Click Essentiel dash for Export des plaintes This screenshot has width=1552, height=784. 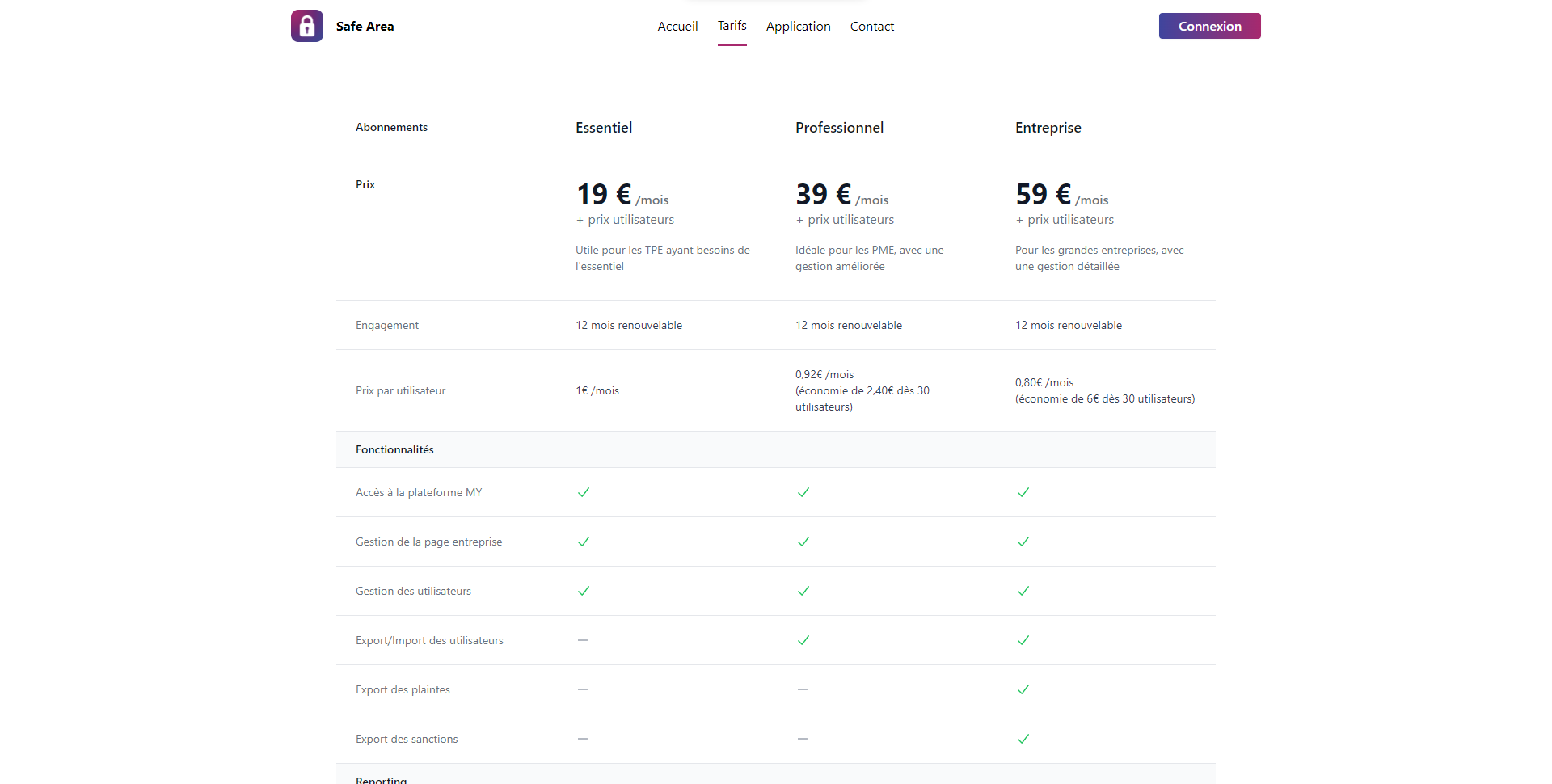pos(583,689)
